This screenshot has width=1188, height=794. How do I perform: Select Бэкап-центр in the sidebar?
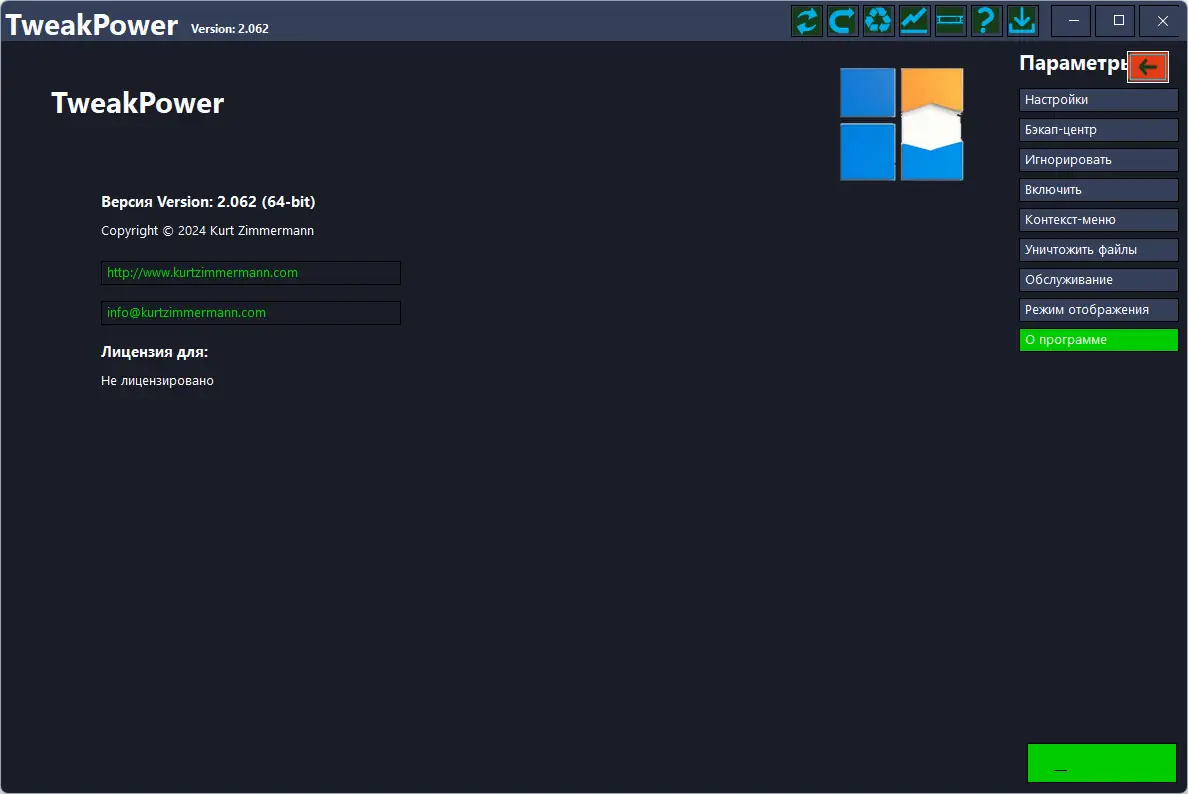[1099, 130]
